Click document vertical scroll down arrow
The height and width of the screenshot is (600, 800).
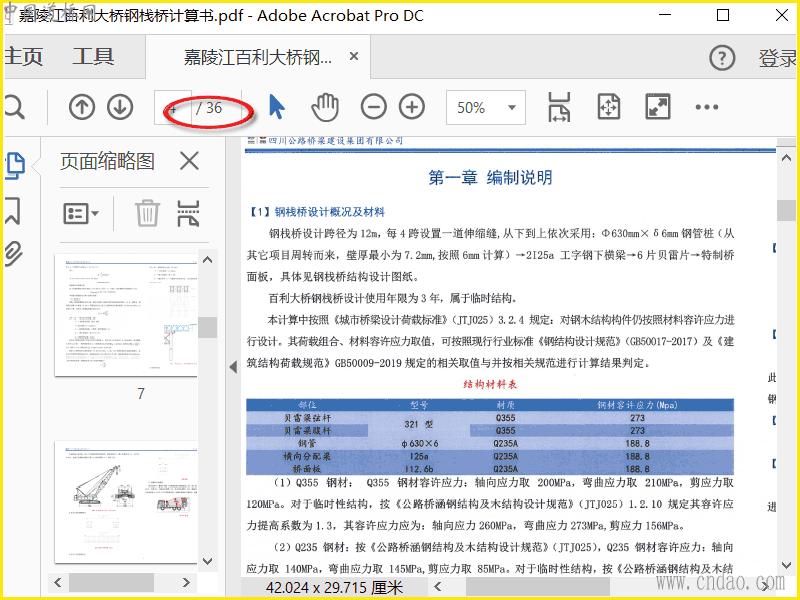pos(787,565)
